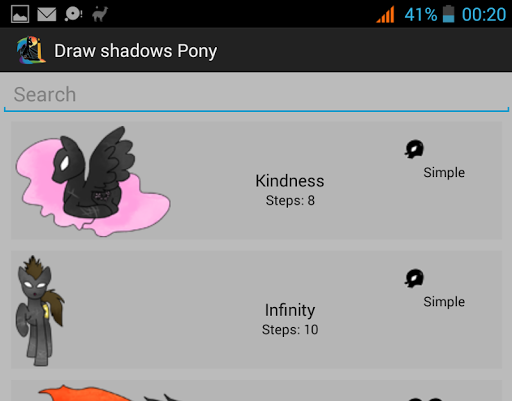The image size is (512, 401).
Task: Tap the difficulty icon beside Infinity
Action: [414, 278]
